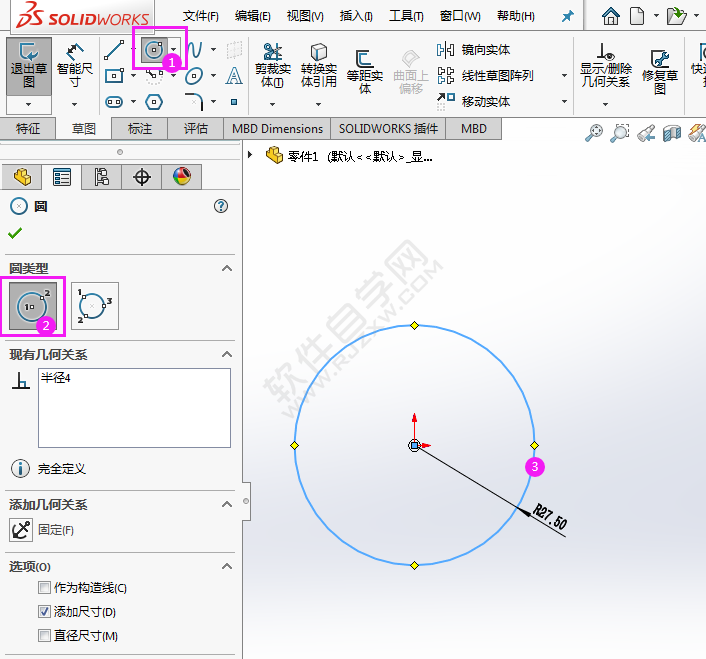Click the Trim Entities (剪裁实体) tool

(x=272, y=66)
